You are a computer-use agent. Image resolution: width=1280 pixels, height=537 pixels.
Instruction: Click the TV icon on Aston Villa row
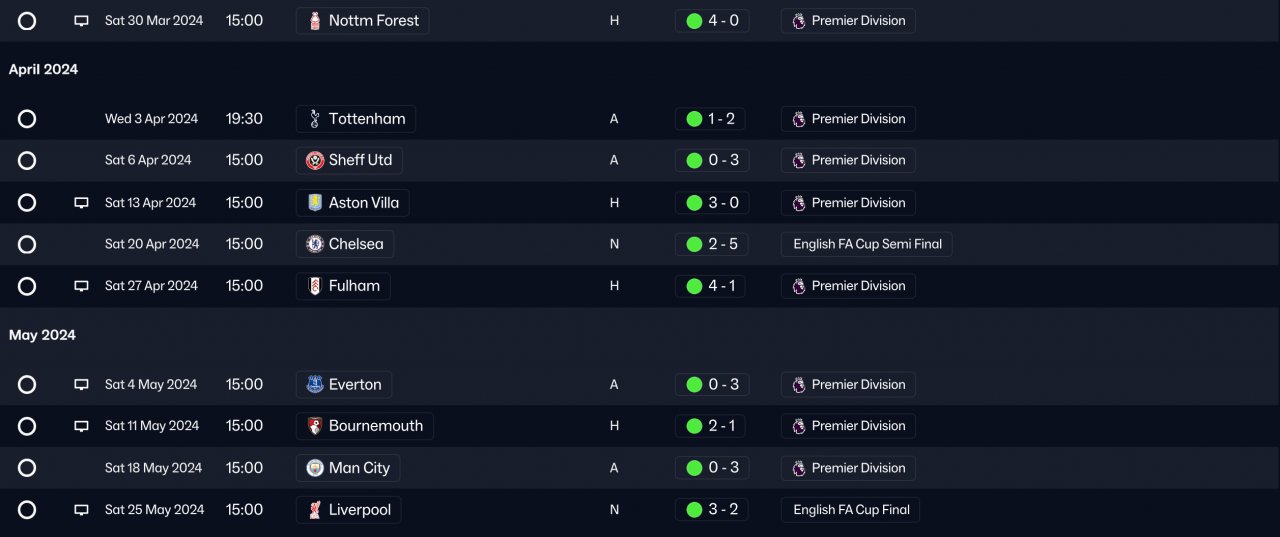pyautogui.click(x=82, y=203)
